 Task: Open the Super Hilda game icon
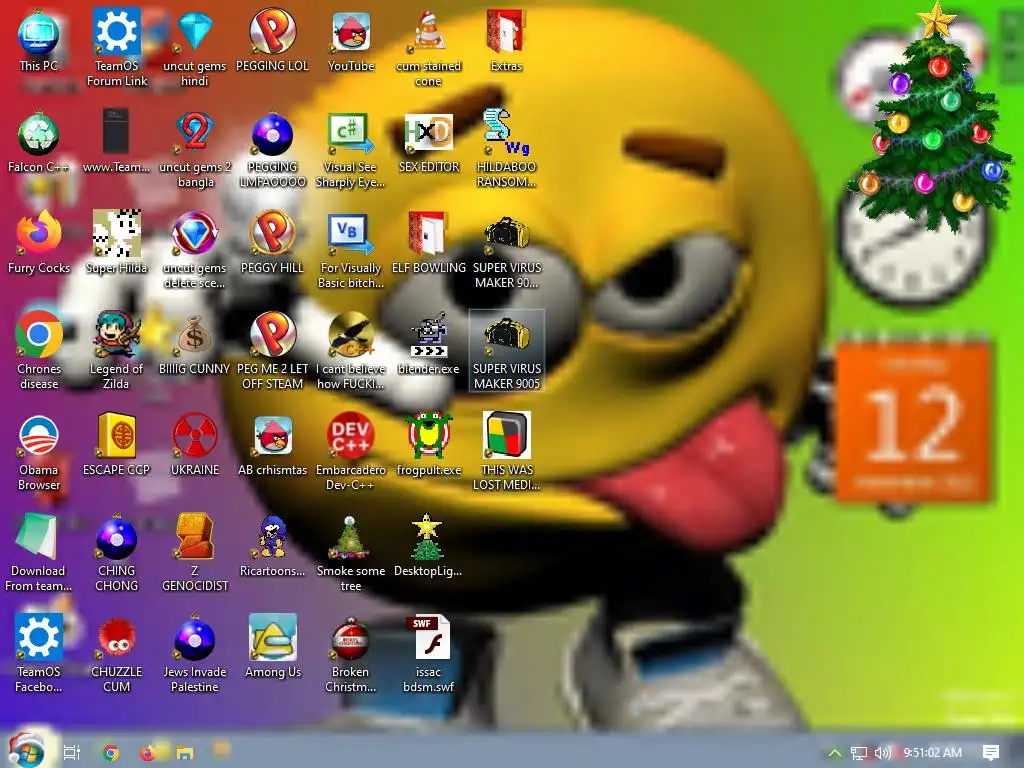[117, 242]
